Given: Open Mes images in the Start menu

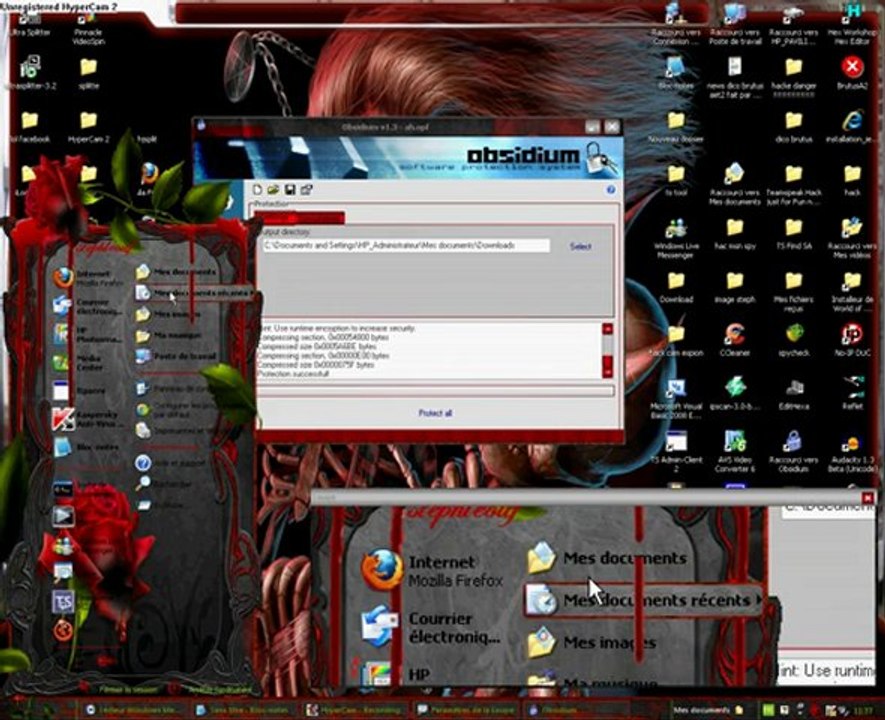Looking at the screenshot, I should click(x=168, y=314).
